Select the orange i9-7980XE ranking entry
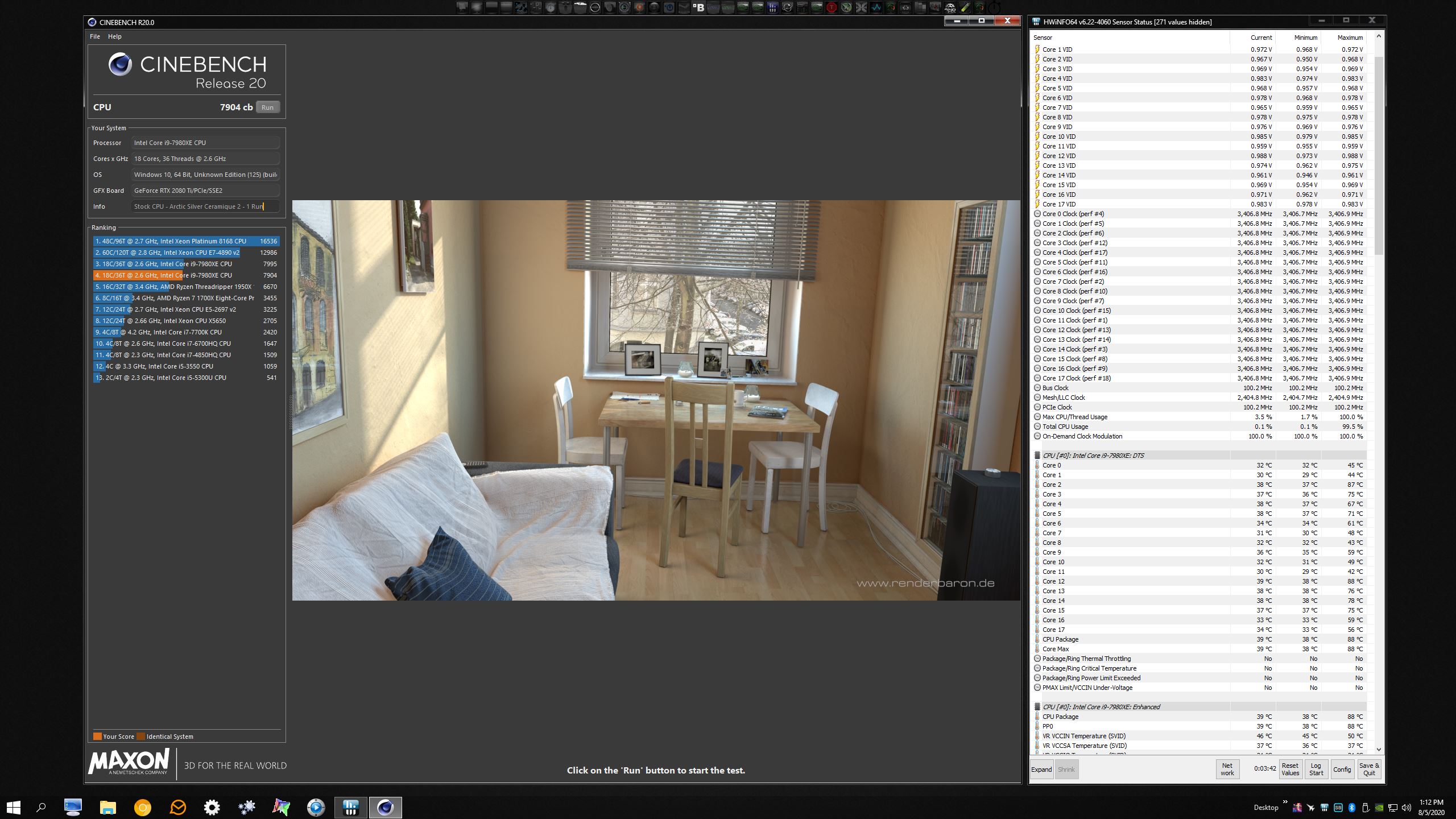The width and height of the screenshot is (1456, 819). pos(186,275)
